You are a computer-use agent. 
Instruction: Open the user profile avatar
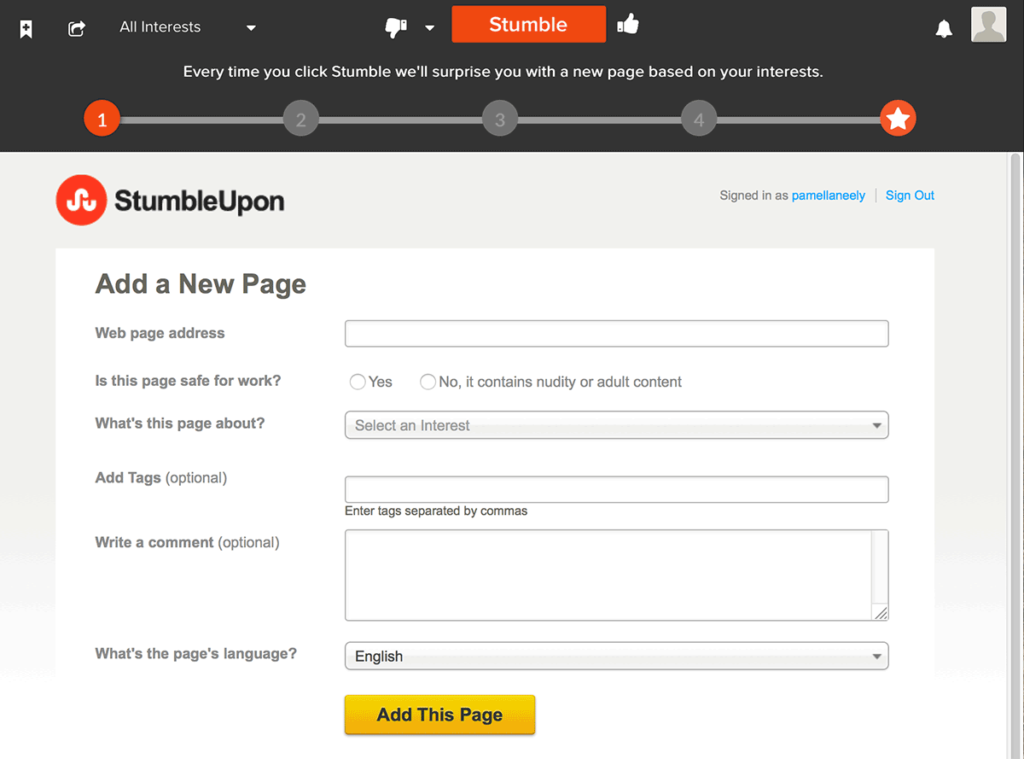coord(988,25)
